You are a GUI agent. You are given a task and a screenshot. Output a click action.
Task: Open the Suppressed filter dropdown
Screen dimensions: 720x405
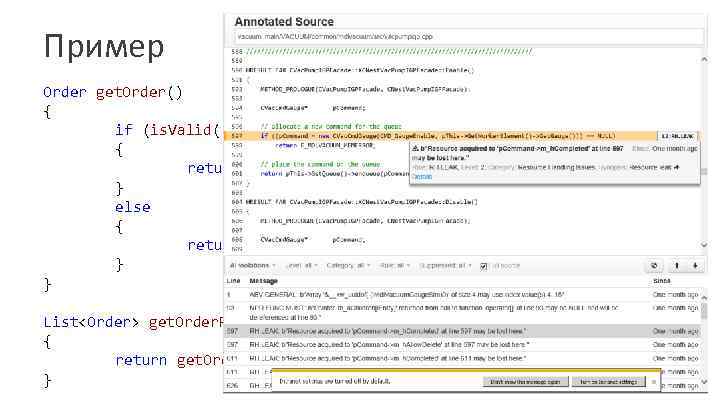(x=445, y=265)
